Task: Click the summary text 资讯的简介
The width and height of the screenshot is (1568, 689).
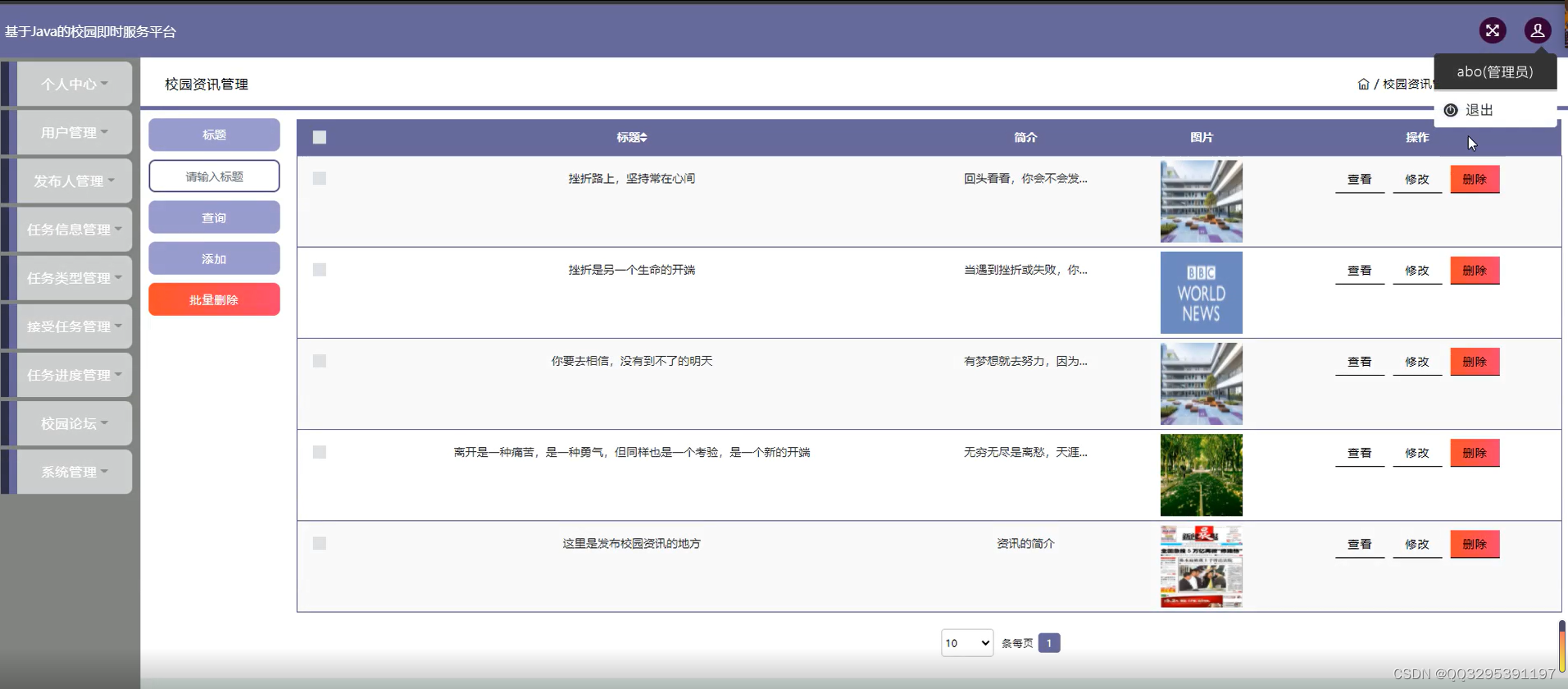Action: click(x=1025, y=543)
